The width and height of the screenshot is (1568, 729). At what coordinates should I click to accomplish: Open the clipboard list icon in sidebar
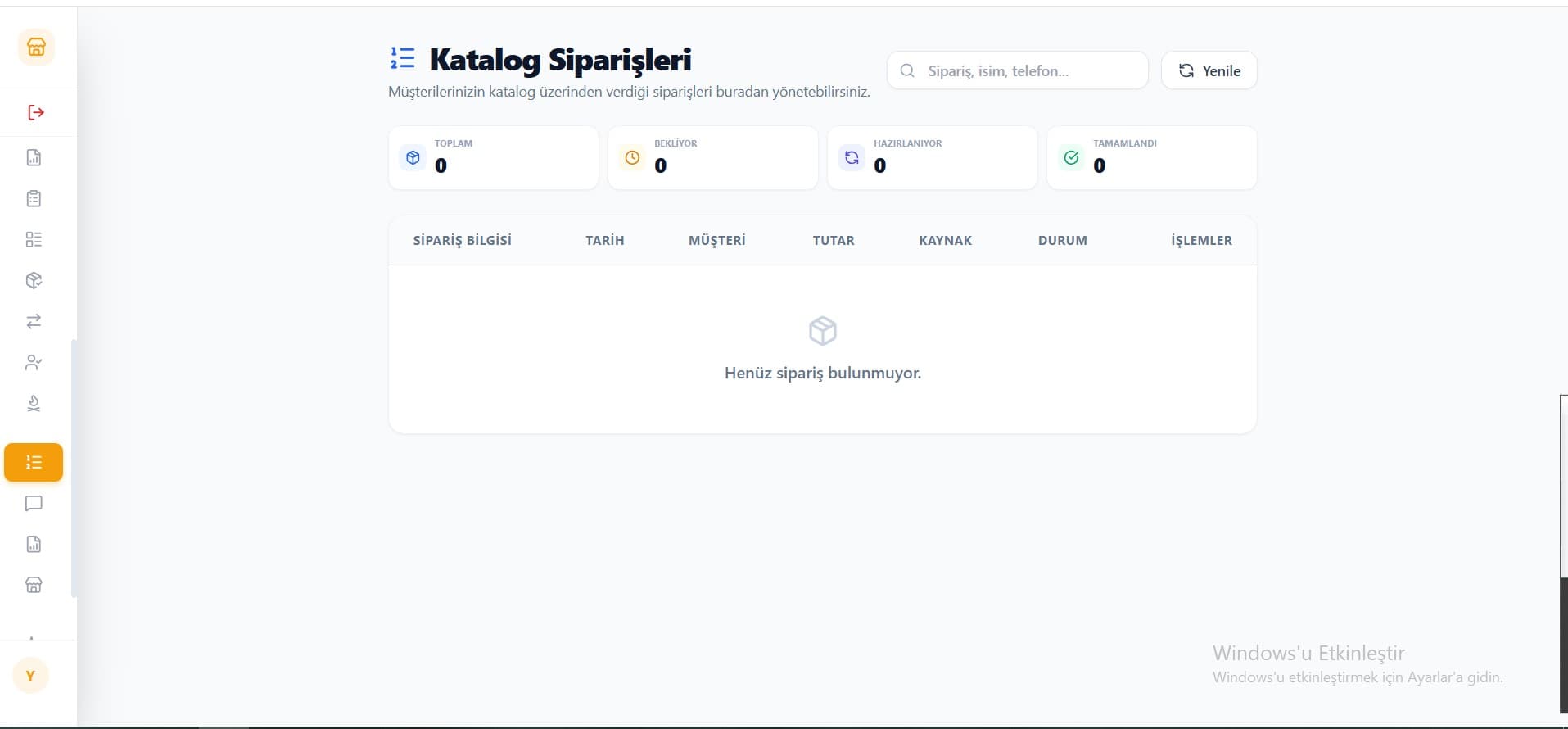pos(34,198)
